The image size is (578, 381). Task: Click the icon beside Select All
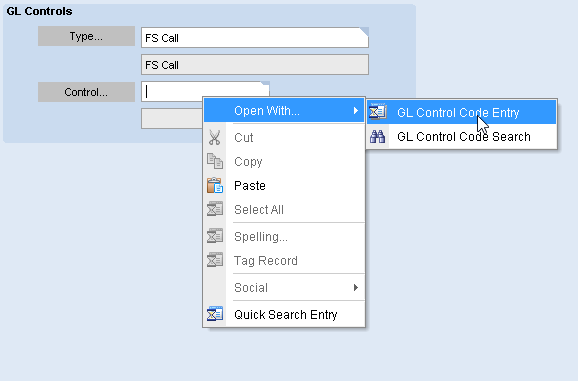[x=215, y=209]
